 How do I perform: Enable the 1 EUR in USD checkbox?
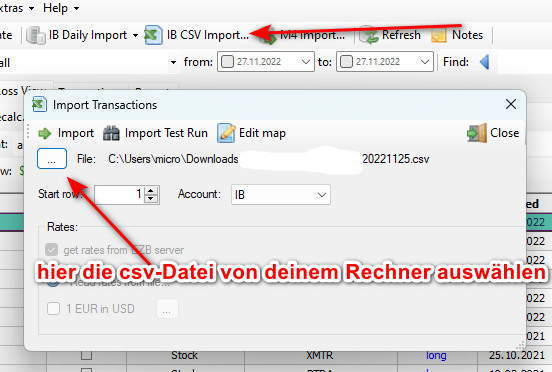[54, 309]
